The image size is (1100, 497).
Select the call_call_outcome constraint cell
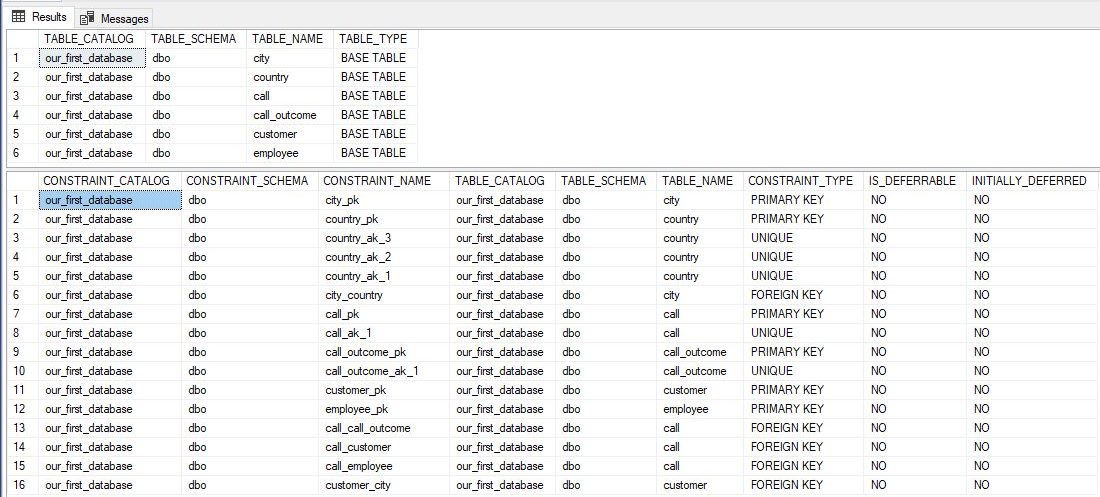(368, 428)
